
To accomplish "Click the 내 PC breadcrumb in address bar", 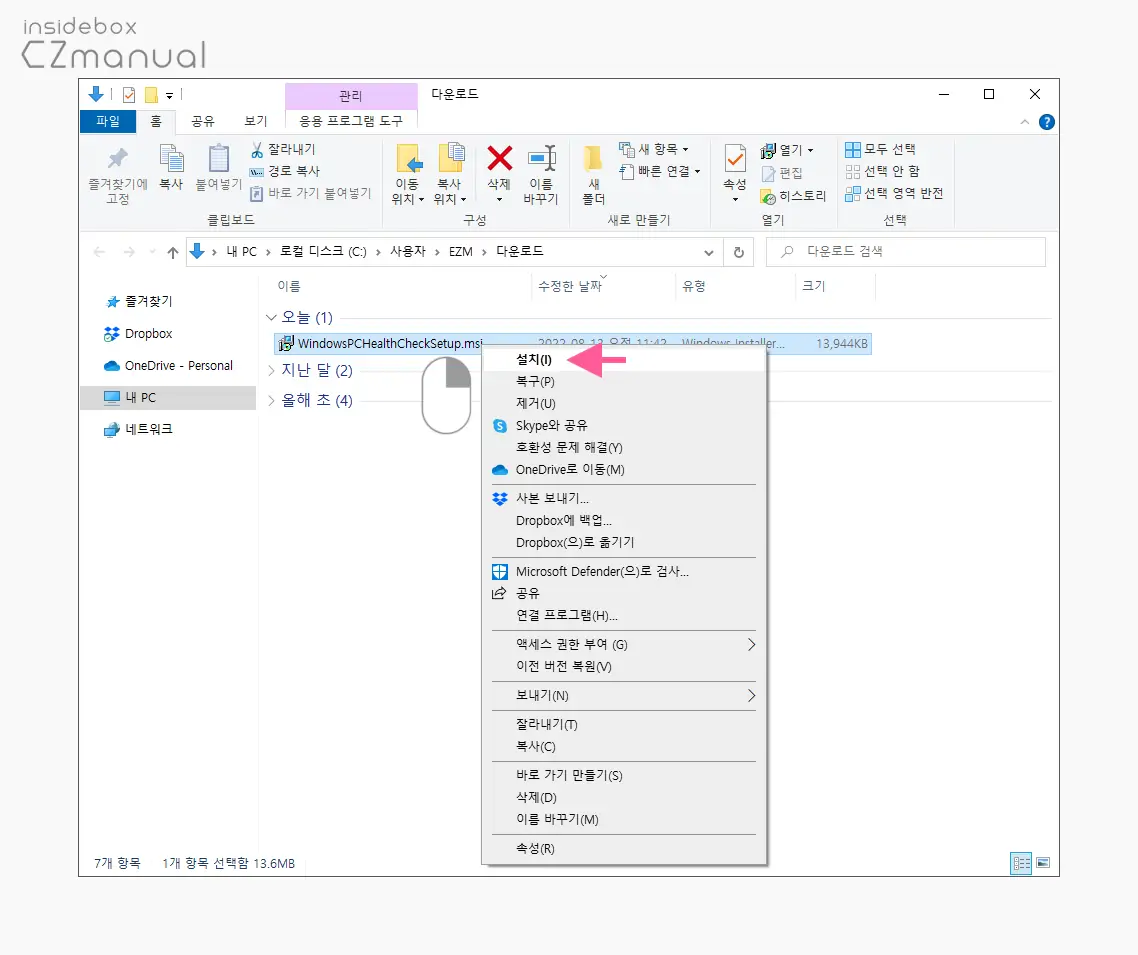I will pos(242,252).
